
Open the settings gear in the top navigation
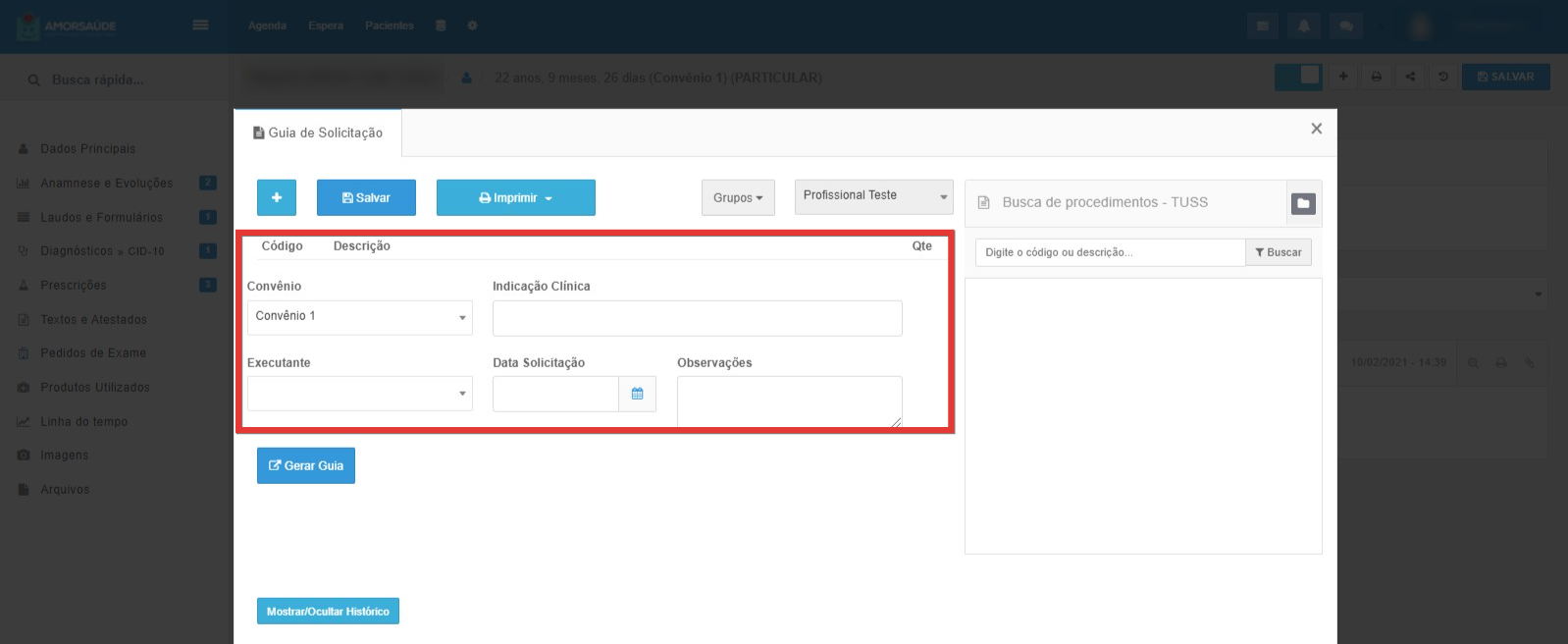coord(472,26)
